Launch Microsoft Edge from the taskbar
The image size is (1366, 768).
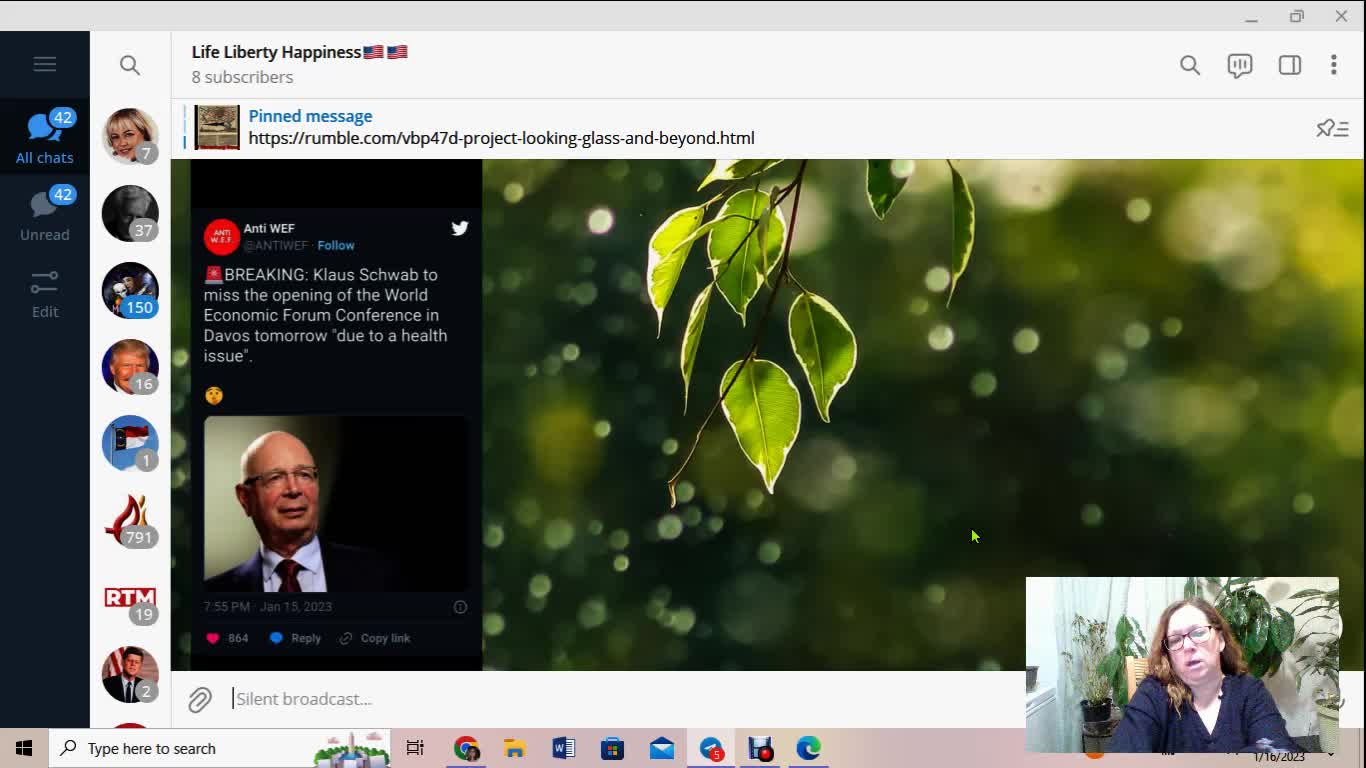tap(808, 748)
